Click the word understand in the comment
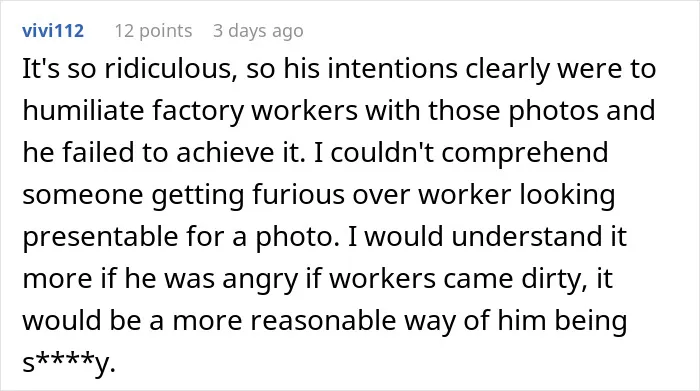The image size is (700, 391). tap(525, 237)
